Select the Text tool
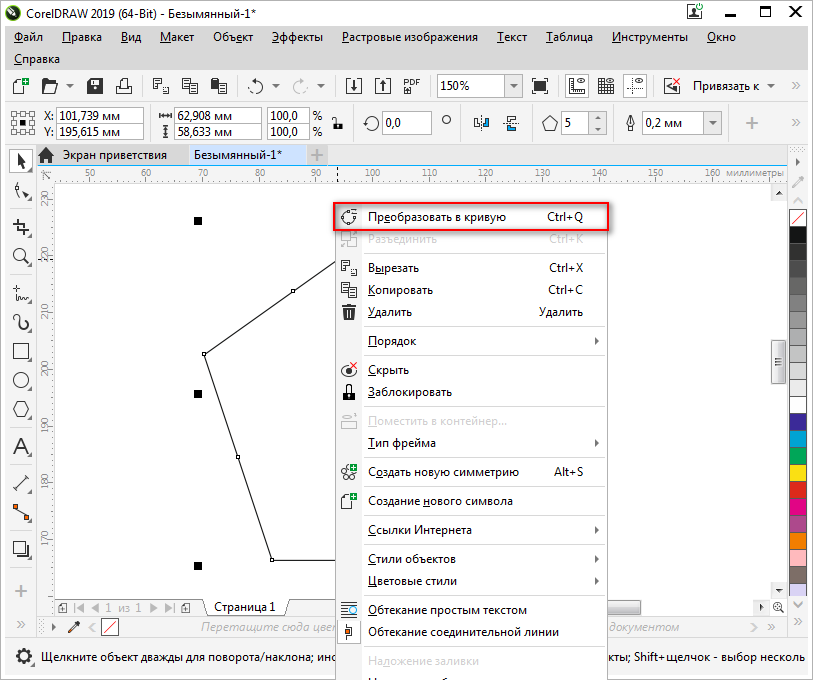The image size is (813, 680). click(x=20, y=447)
